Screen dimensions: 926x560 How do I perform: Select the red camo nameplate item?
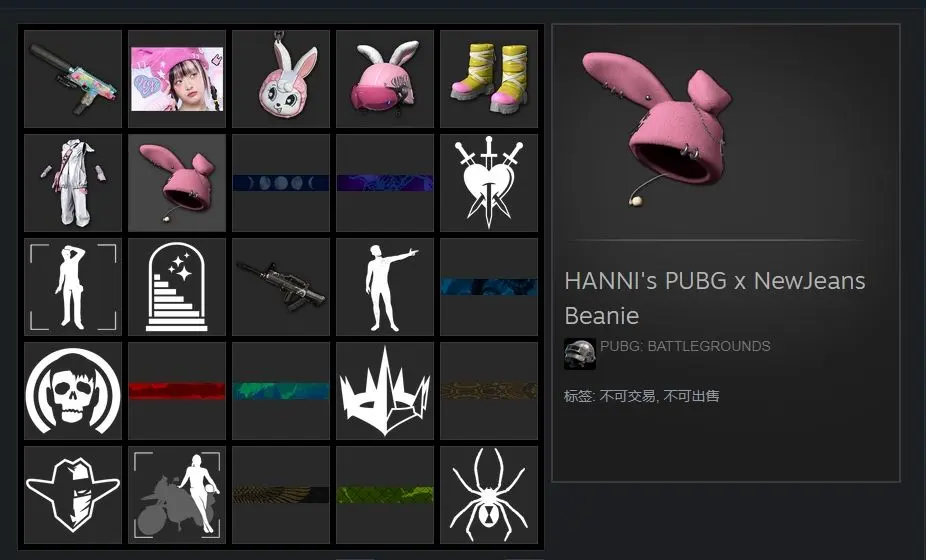(177, 391)
